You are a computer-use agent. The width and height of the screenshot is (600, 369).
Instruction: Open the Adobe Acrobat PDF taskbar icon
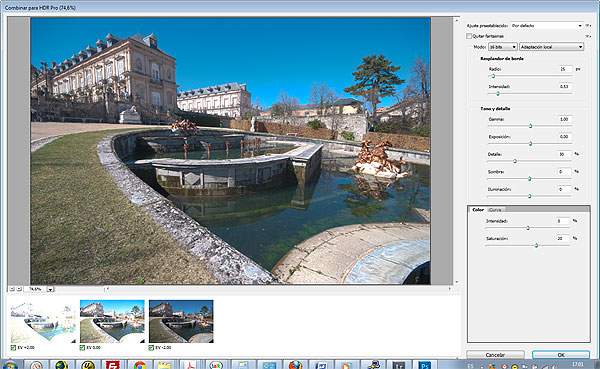[x=190, y=364]
